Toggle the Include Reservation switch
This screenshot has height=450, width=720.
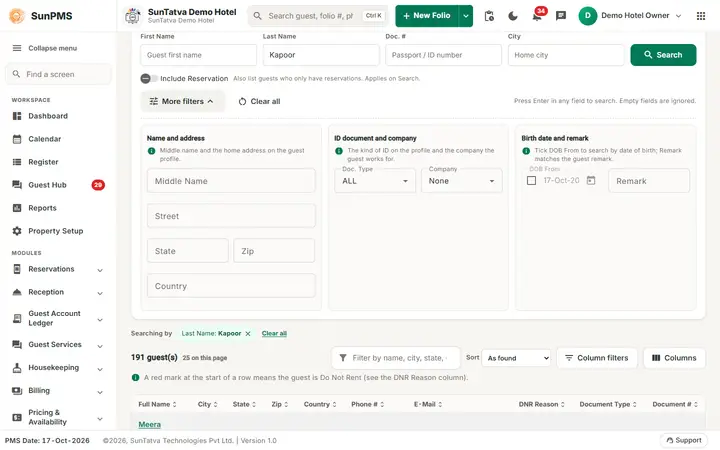(149, 79)
